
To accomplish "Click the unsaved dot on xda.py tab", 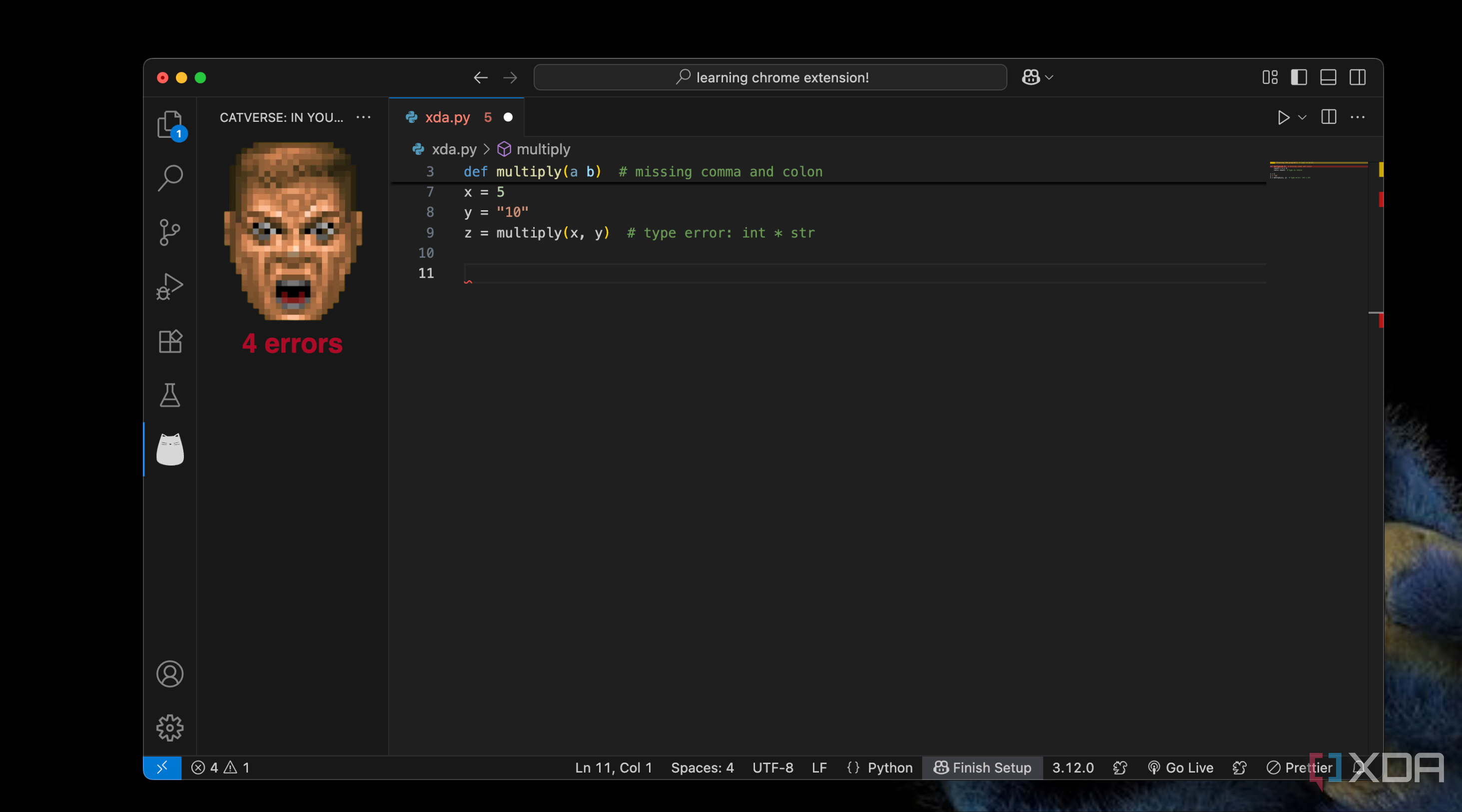I will [508, 117].
